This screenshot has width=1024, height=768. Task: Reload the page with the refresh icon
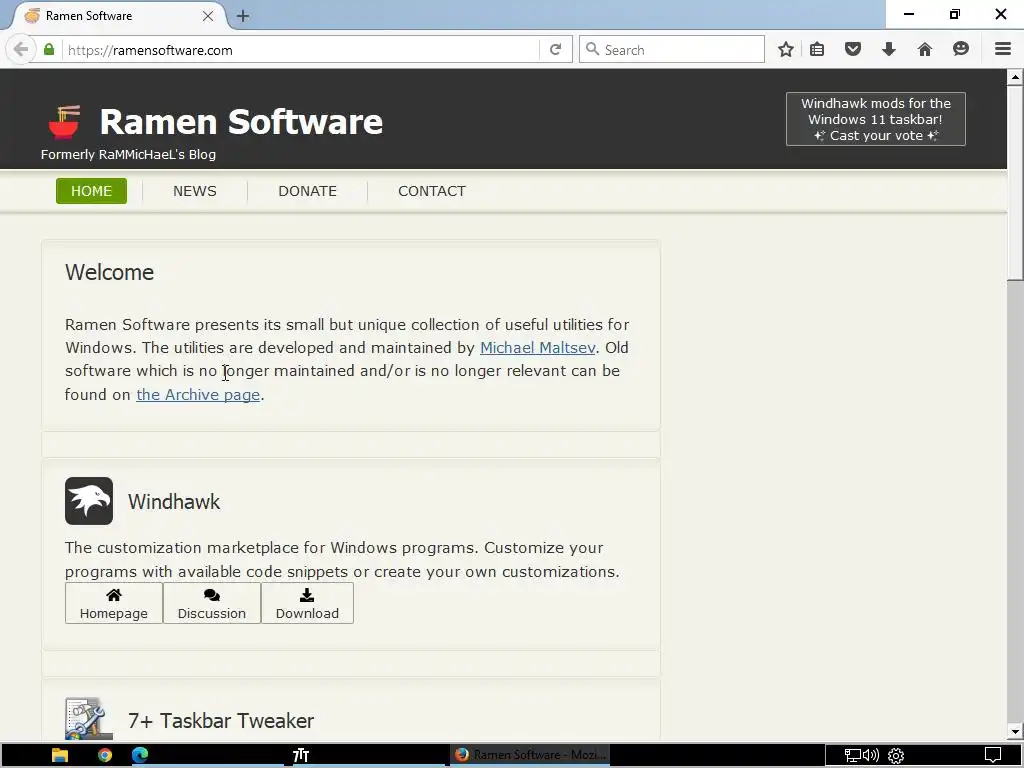click(555, 50)
